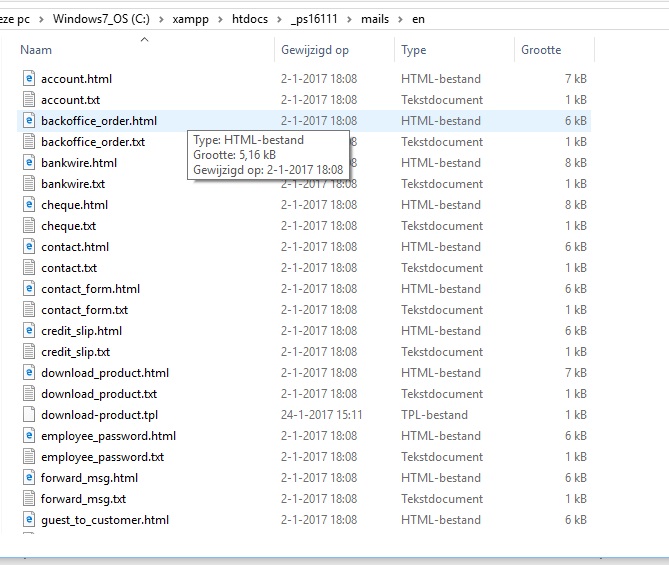
Task: Select file name contact_form.html
Action: click(x=90, y=289)
